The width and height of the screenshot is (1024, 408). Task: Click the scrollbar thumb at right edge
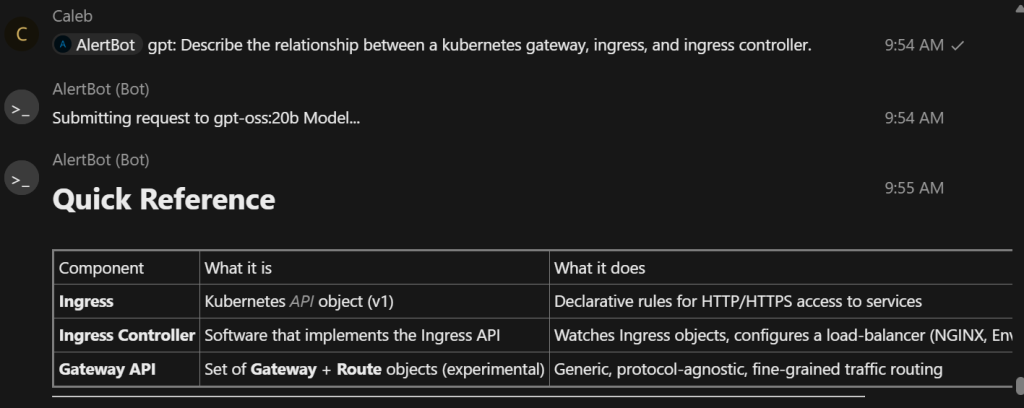(x=1018, y=386)
